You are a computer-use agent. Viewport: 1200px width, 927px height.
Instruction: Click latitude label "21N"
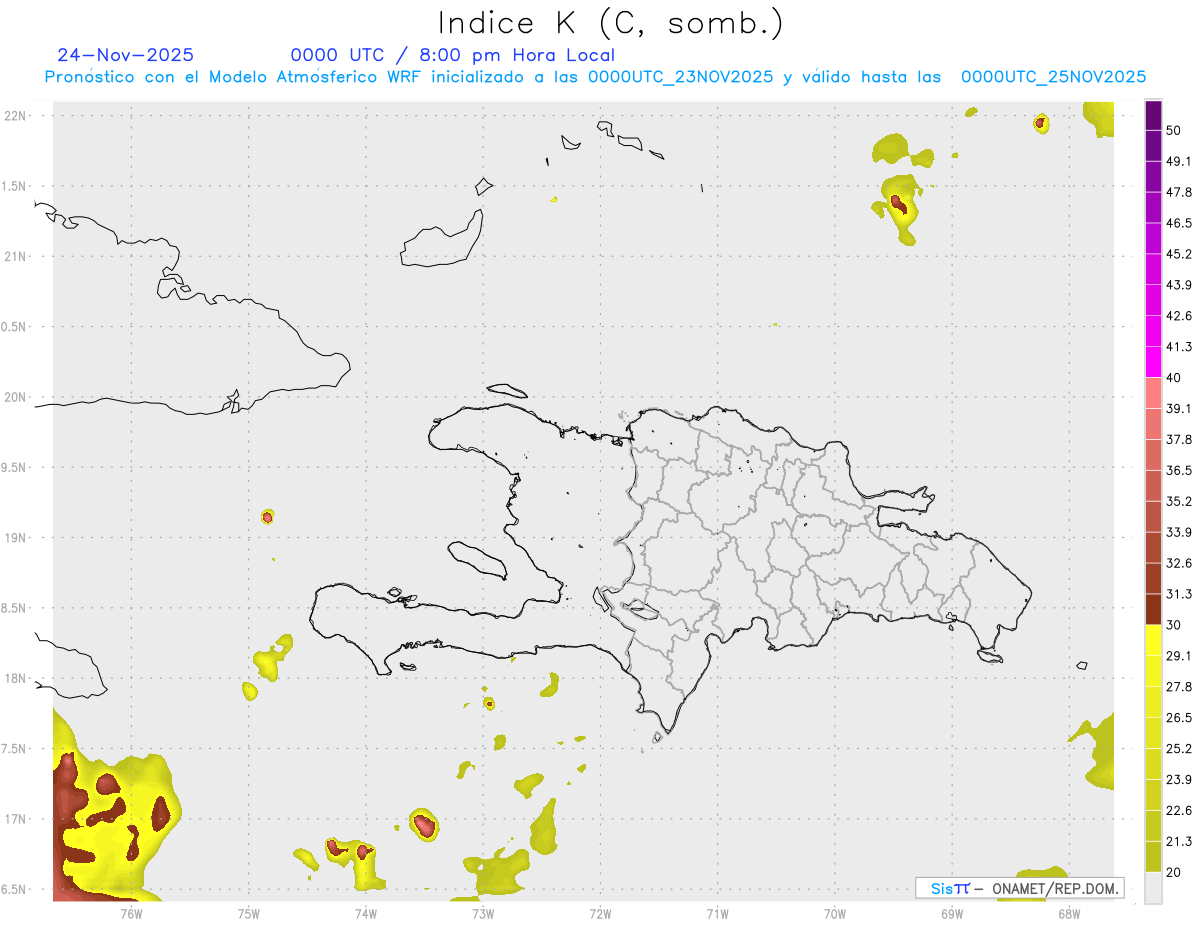17,256
